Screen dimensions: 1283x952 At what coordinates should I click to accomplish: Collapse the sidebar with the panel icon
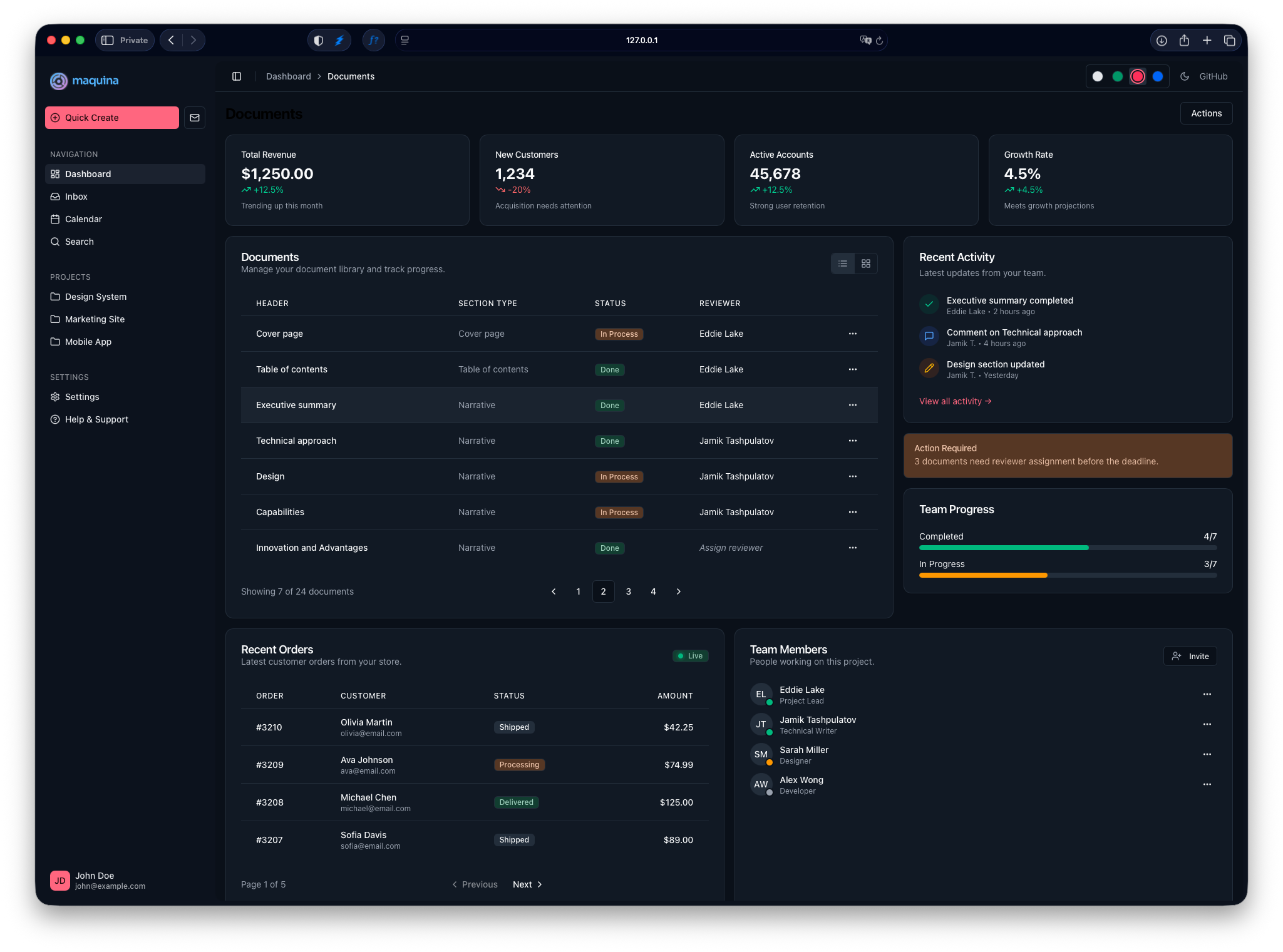point(237,76)
